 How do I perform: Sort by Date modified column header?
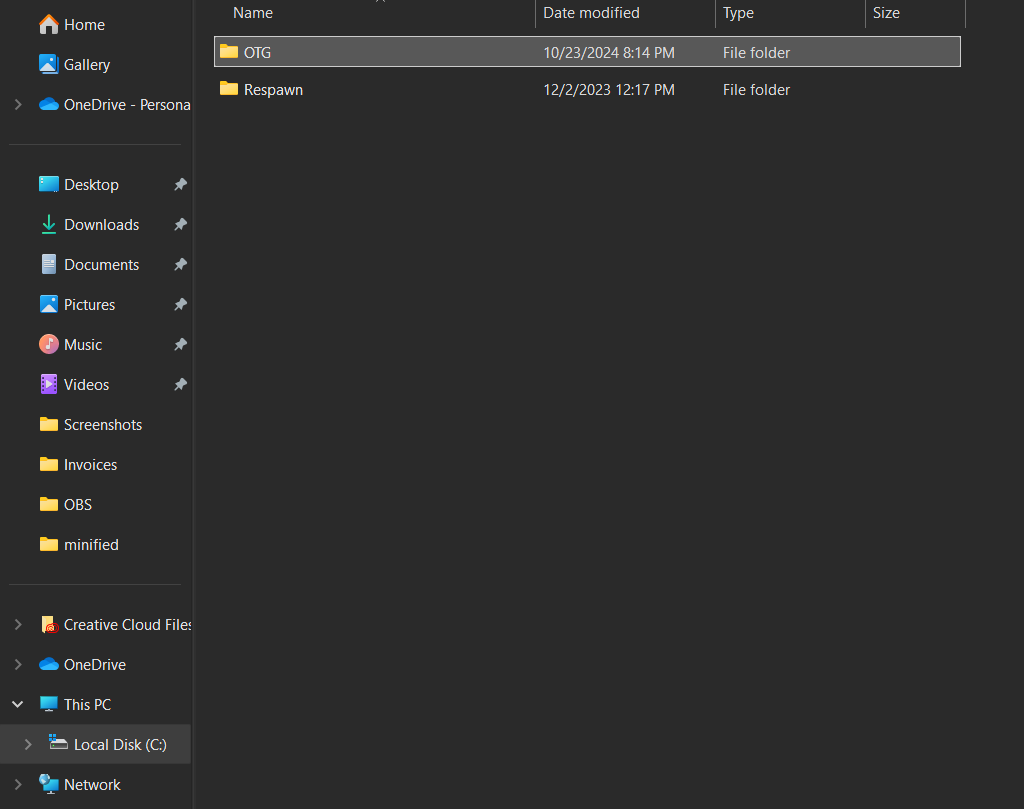point(591,13)
